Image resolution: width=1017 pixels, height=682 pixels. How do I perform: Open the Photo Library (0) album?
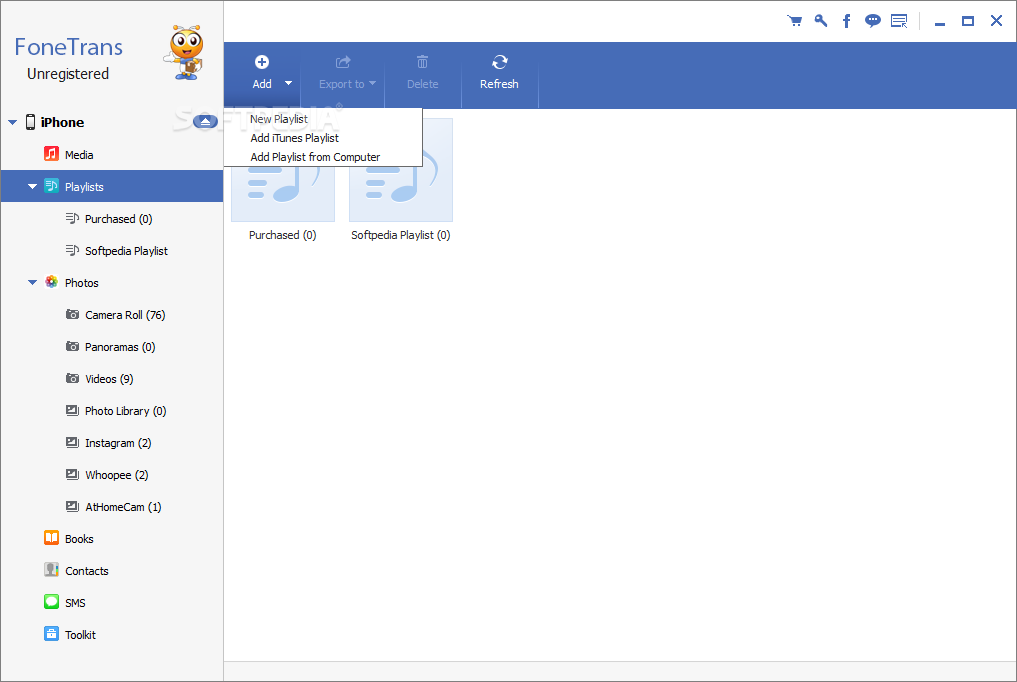pyautogui.click(x=126, y=411)
